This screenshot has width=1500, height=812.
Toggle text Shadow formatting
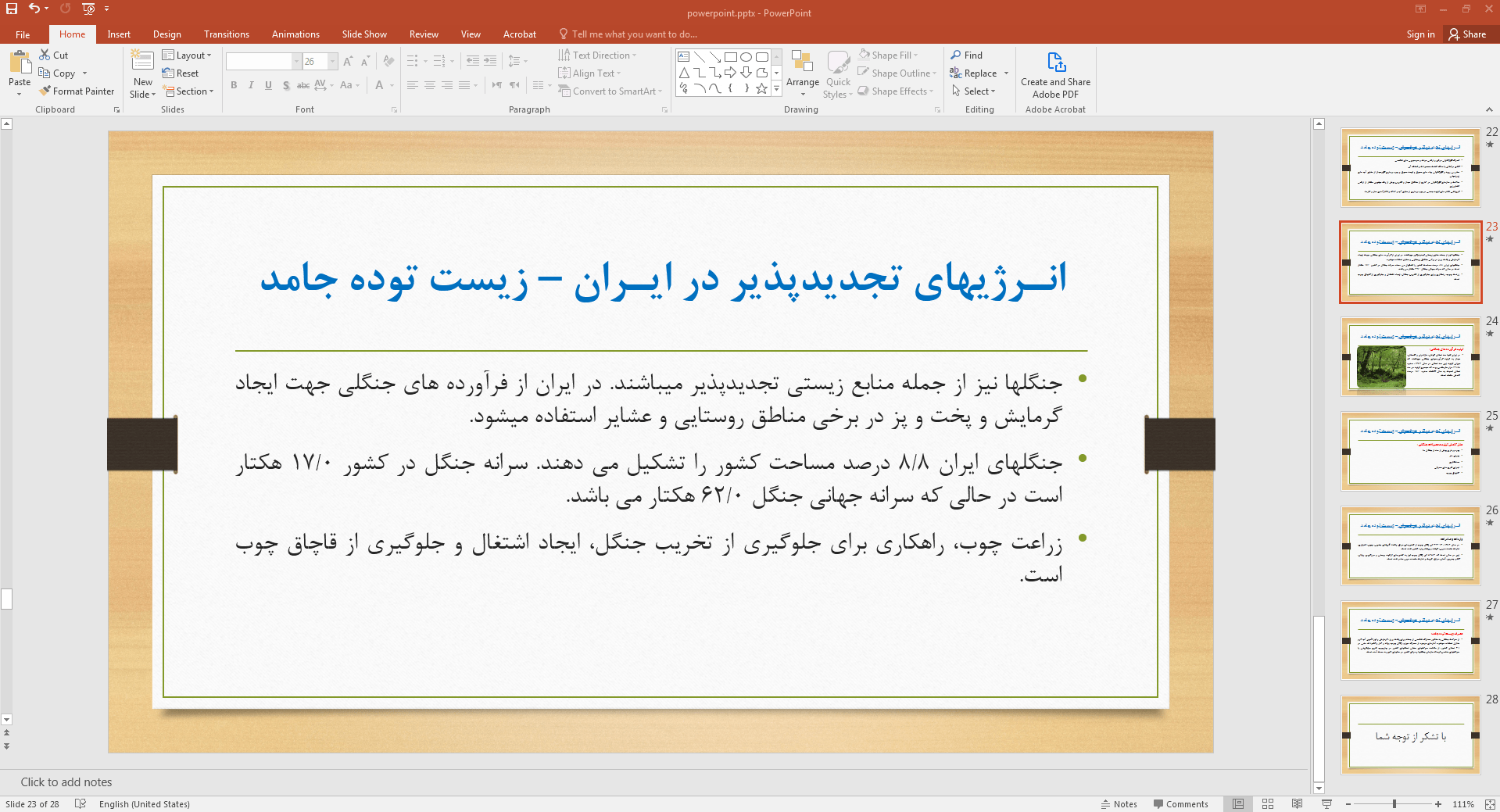[x=286, y=85]
